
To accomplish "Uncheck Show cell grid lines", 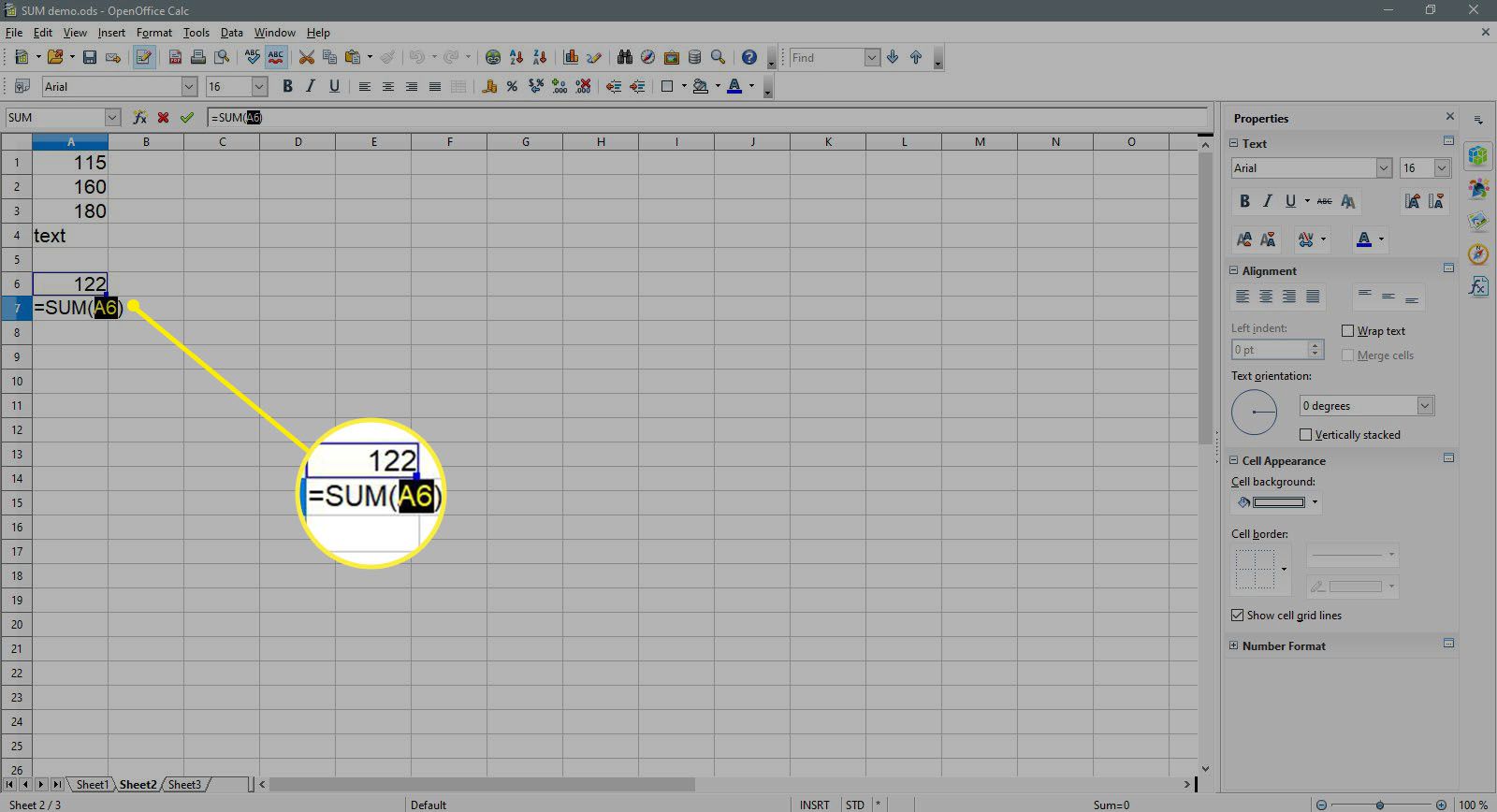I will (x=1238, y=616).
